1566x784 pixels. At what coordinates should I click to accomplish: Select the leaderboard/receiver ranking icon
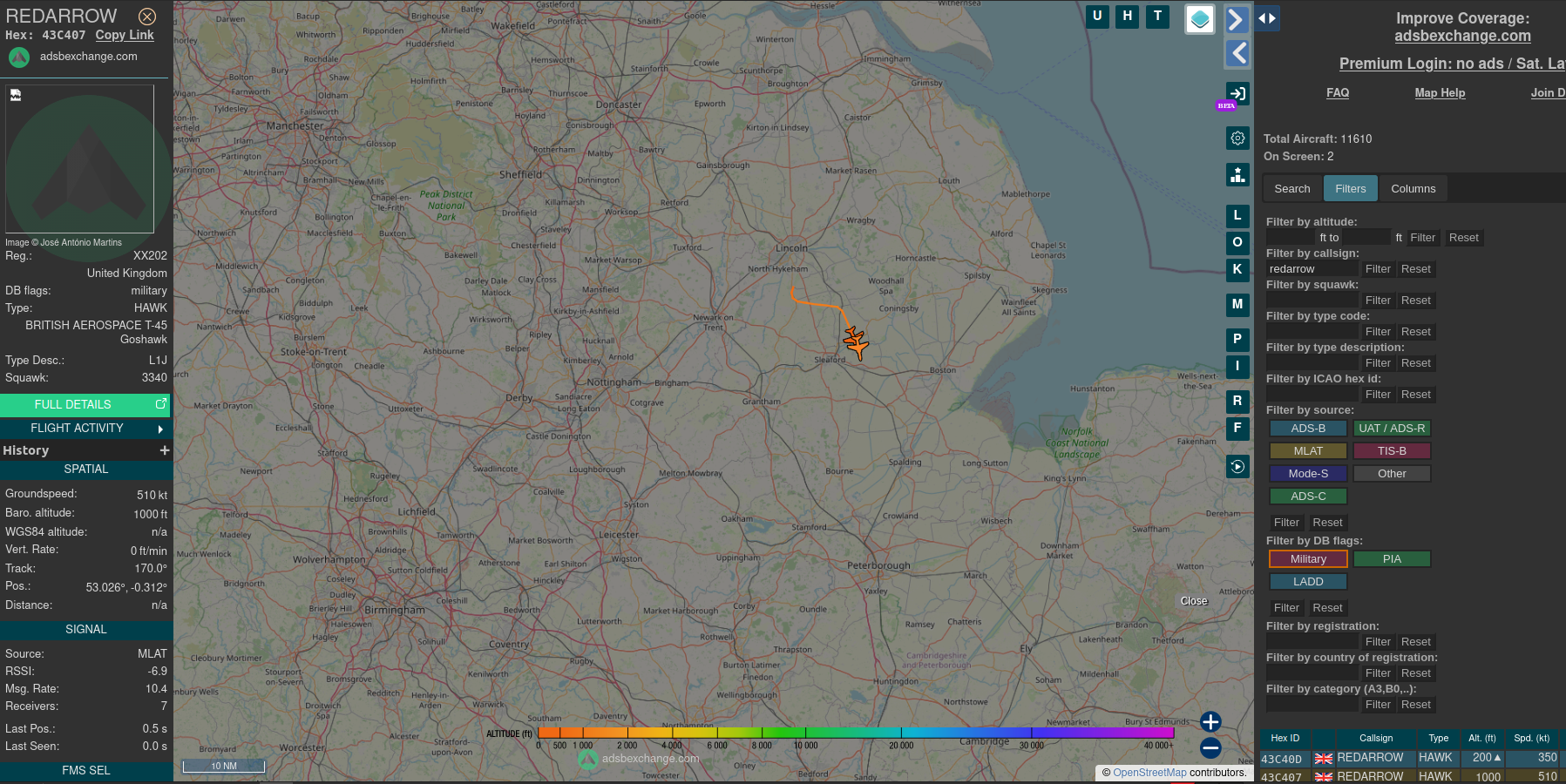(x=1237, y=174)
